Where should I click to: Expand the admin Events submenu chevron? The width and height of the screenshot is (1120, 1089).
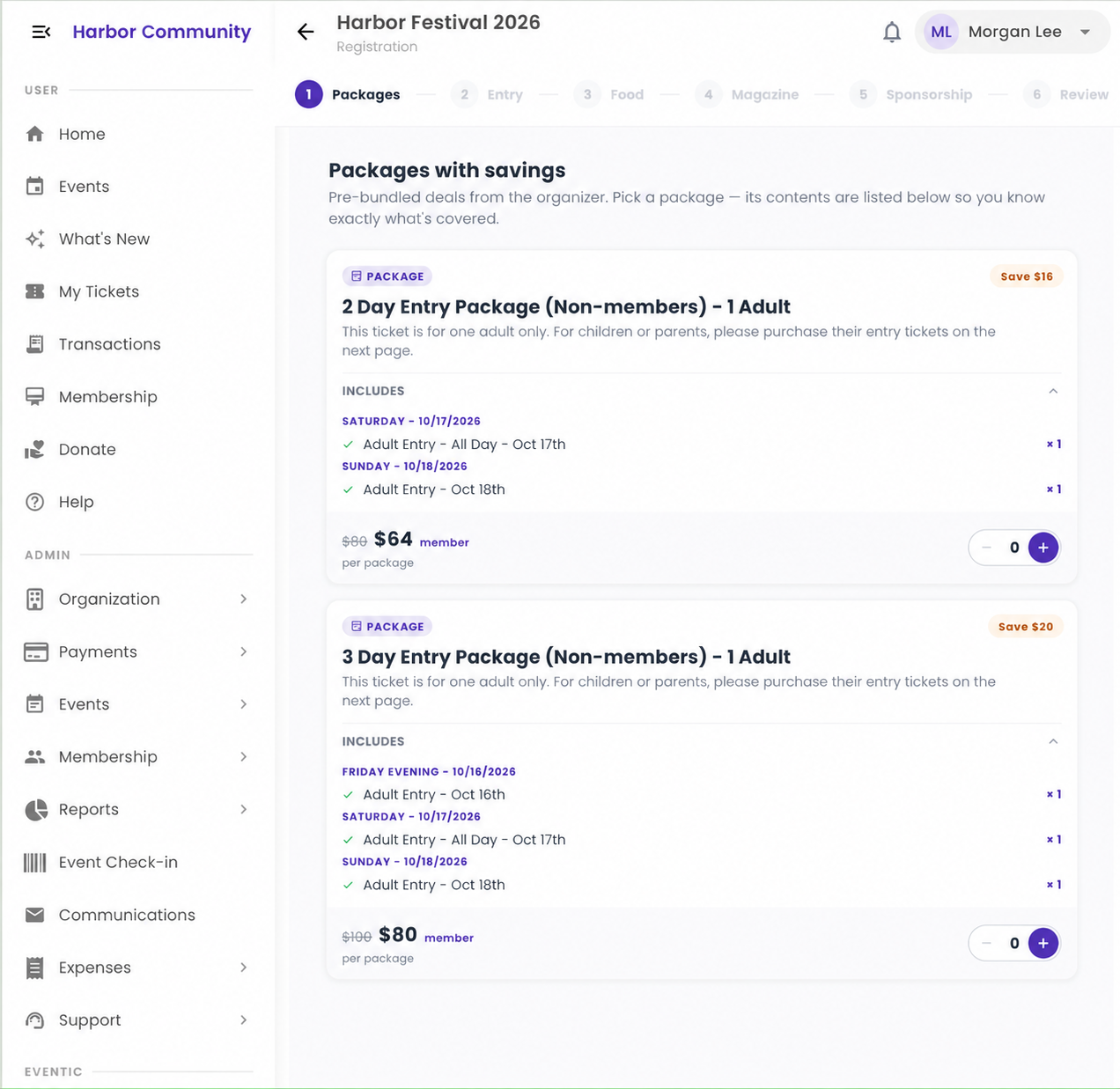pos(244,704)
